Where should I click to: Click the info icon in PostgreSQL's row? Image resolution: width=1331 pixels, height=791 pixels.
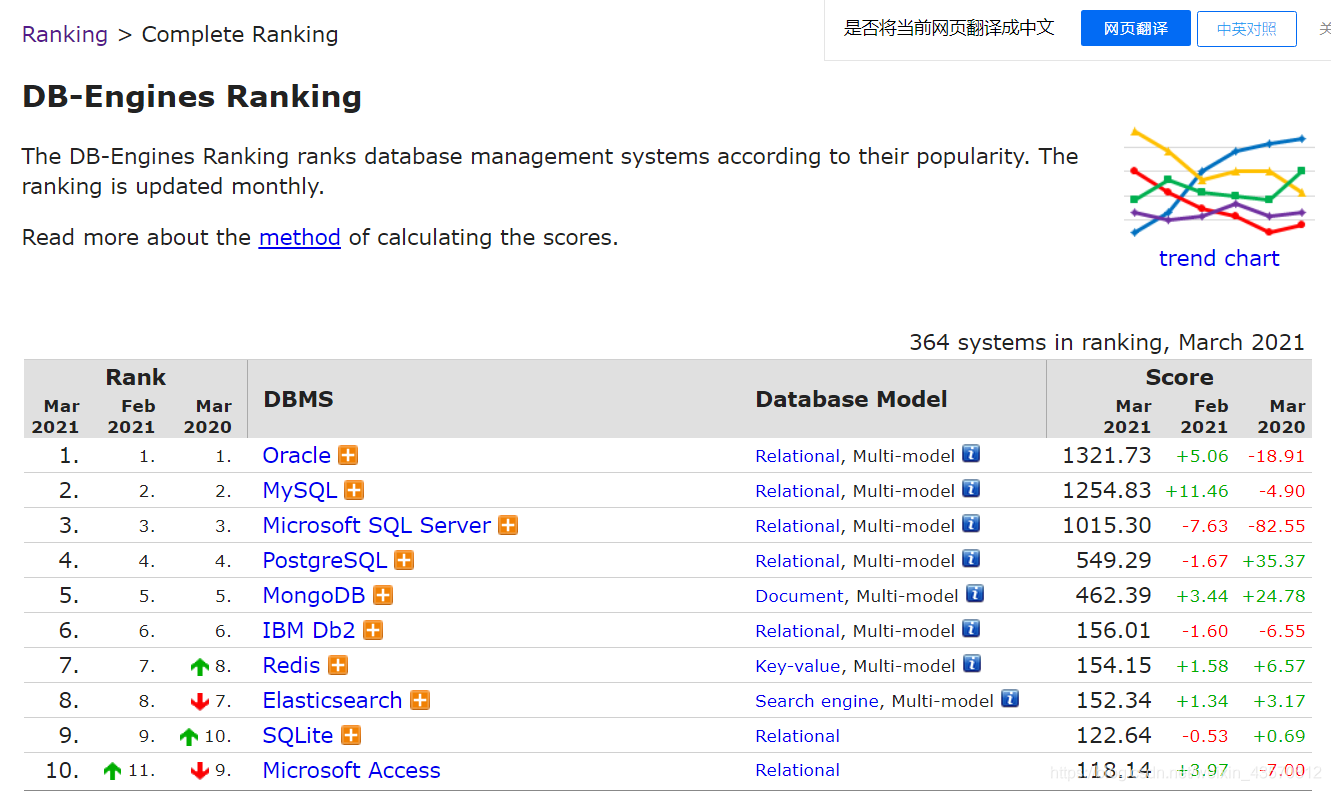(971, 559)
